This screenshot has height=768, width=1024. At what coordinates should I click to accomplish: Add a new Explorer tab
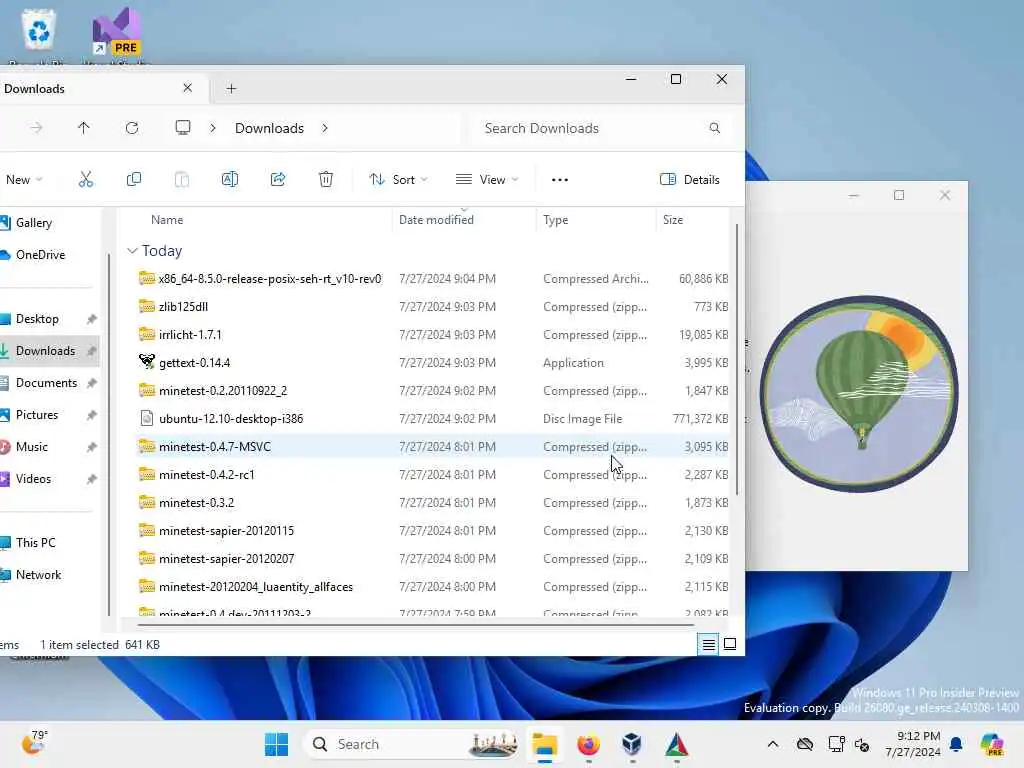click(231, 88)
